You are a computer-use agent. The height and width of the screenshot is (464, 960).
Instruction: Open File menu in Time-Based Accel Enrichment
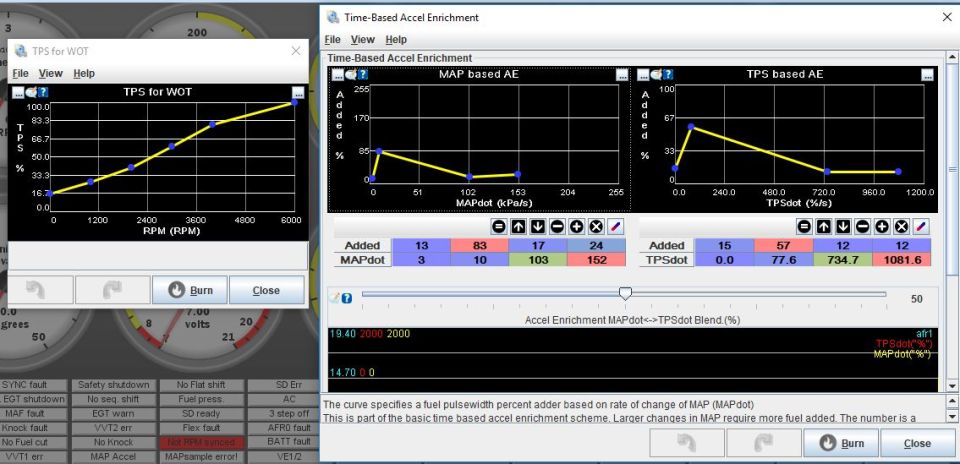332,39
